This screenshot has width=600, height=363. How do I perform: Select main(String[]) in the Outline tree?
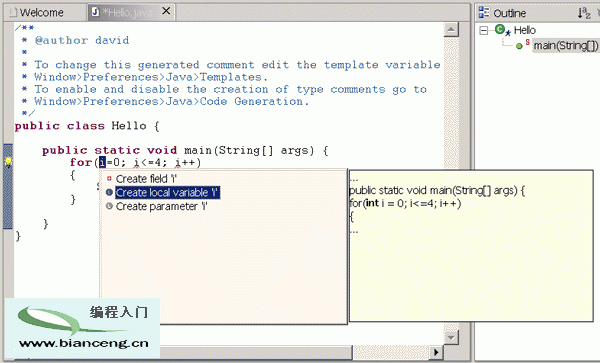pos(566,46)
